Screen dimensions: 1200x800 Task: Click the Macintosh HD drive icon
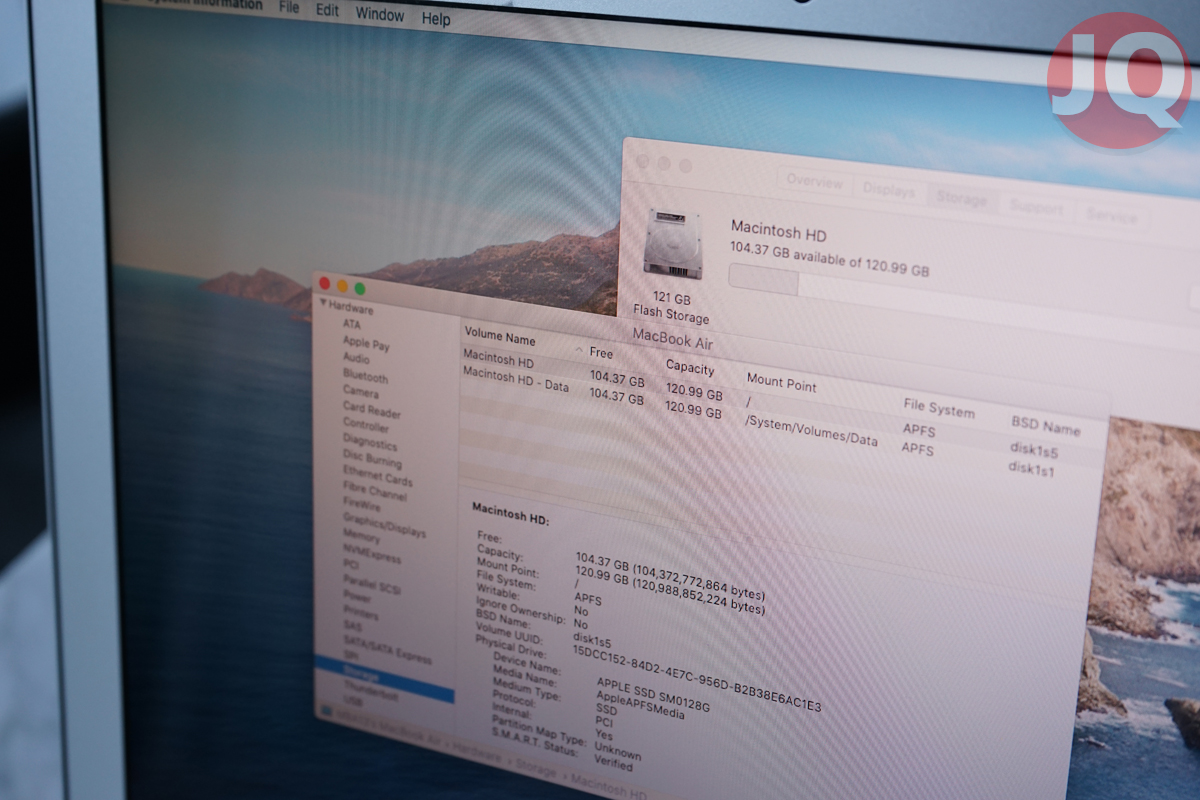pyautogui.click(x=673, y=243)
